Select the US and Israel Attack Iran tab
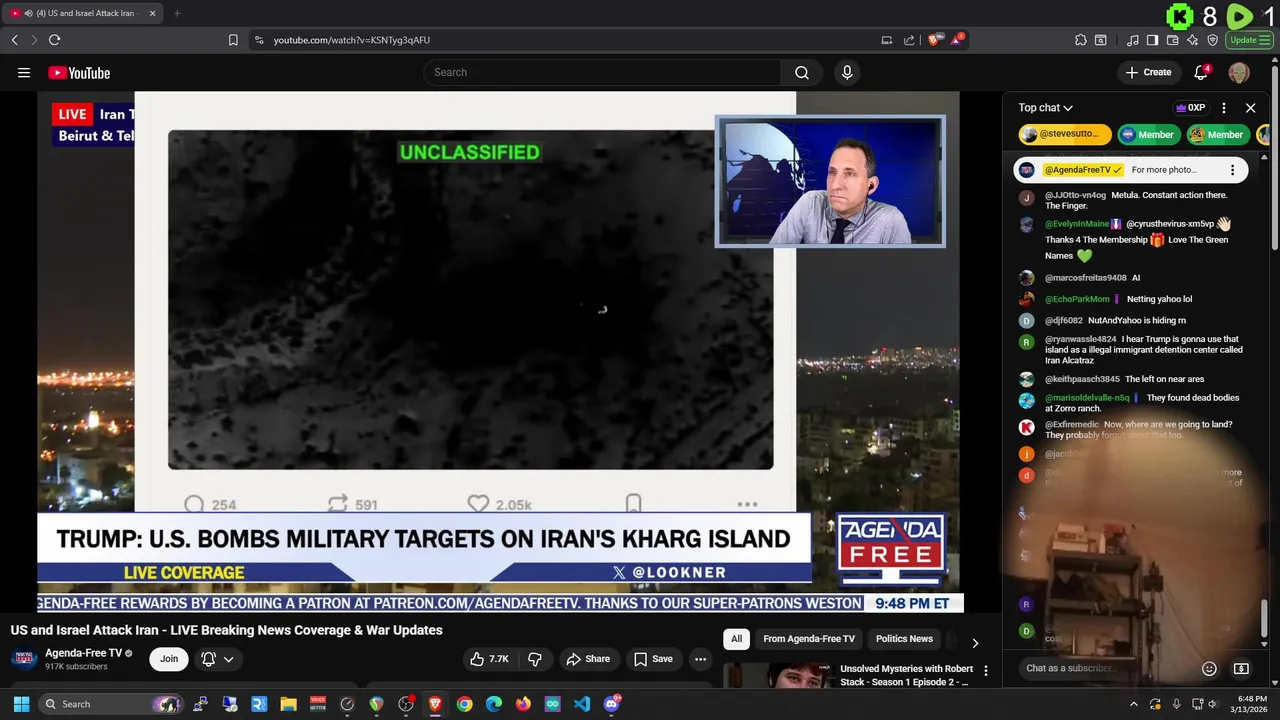This screenshot has width=1280, height=720. (x=84, y=13)
